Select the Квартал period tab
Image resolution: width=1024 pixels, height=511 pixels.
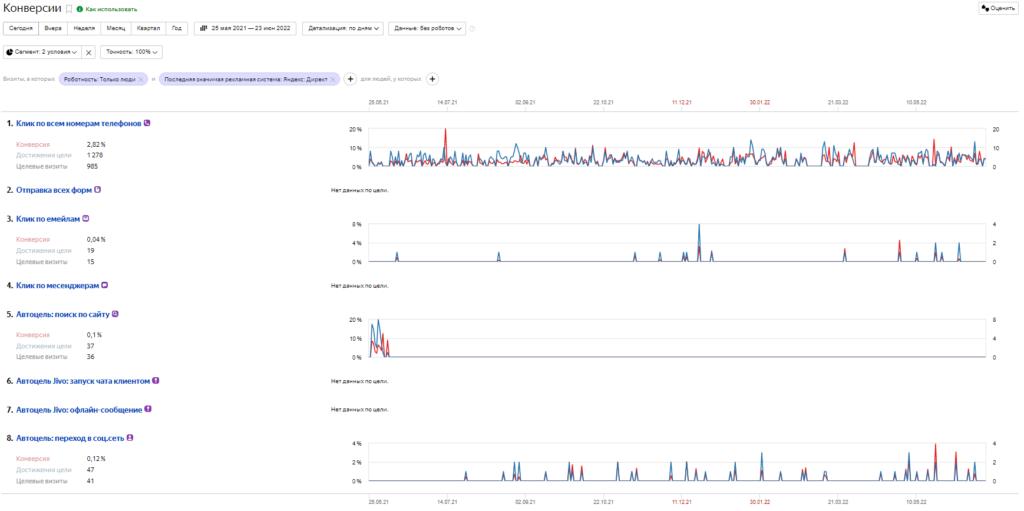pos(148,29)
